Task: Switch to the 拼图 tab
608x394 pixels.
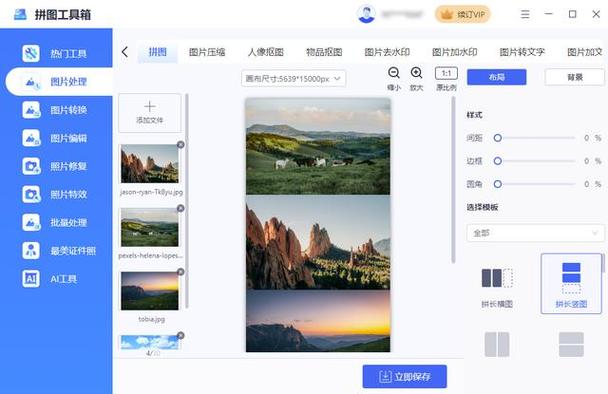Action: (157, 52)
